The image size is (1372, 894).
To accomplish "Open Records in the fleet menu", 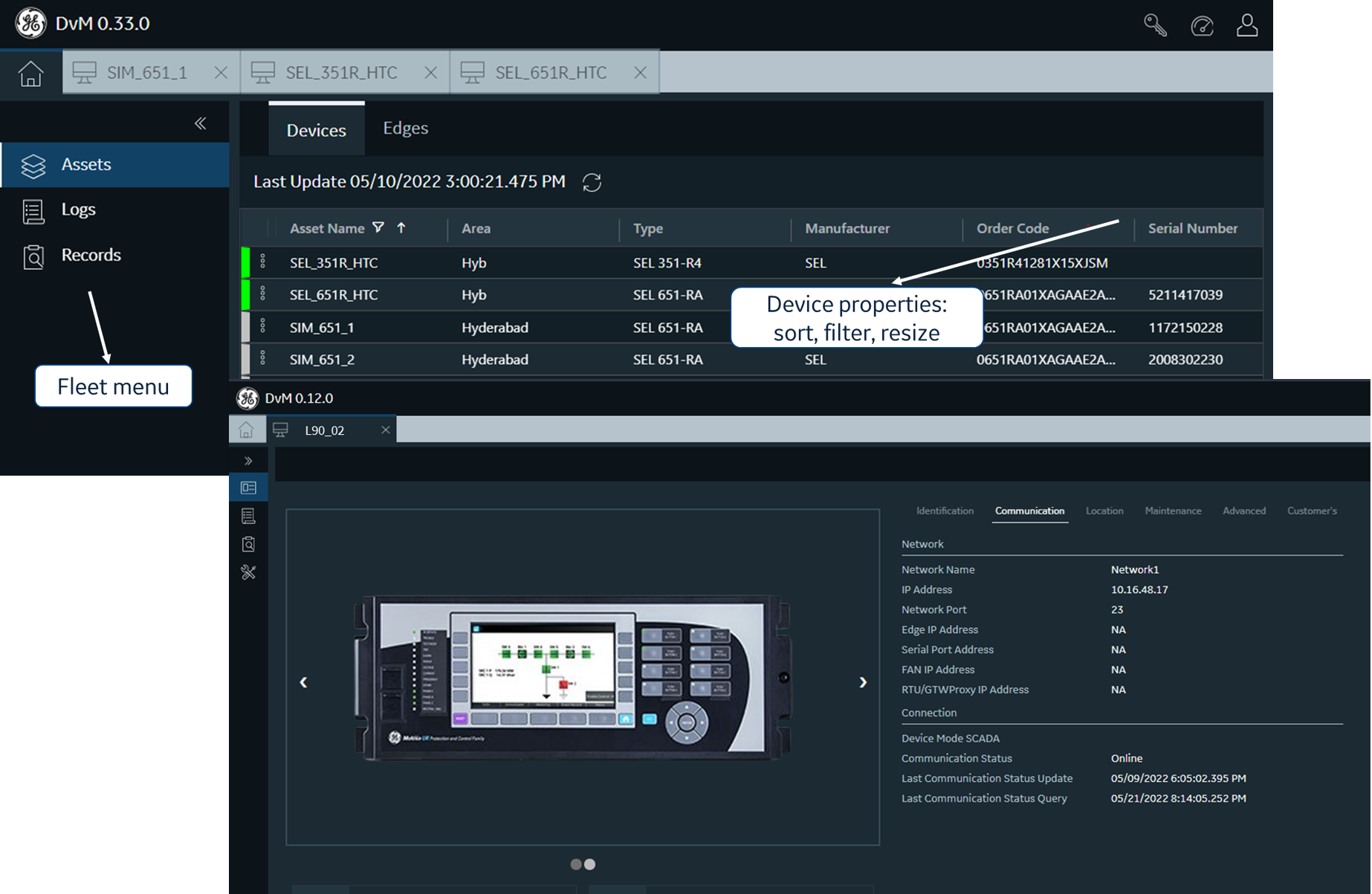I will pos(114,255).
